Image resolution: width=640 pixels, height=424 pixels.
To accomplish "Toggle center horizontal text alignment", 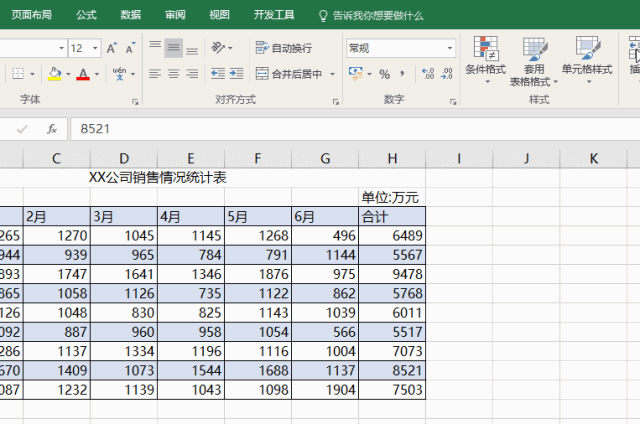I will pos(174,74).
